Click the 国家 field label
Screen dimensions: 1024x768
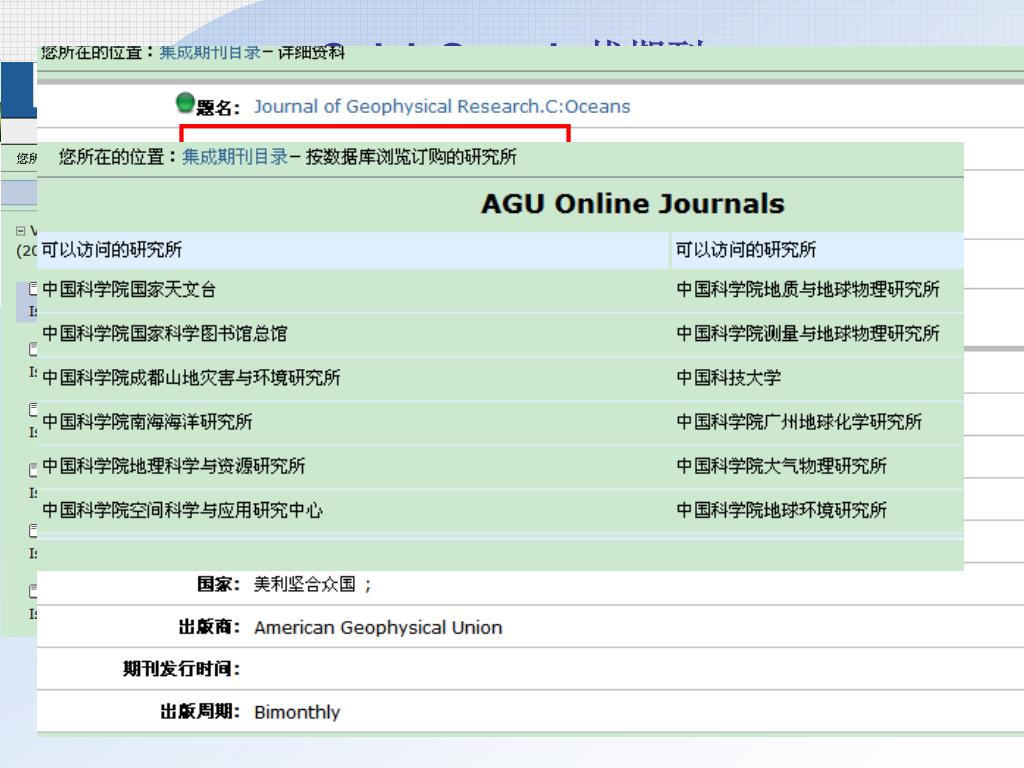(x=219, y=584)
